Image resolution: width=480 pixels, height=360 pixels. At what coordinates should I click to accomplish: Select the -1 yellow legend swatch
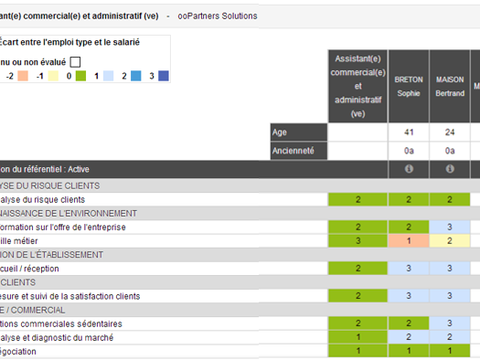click(53, 76)
